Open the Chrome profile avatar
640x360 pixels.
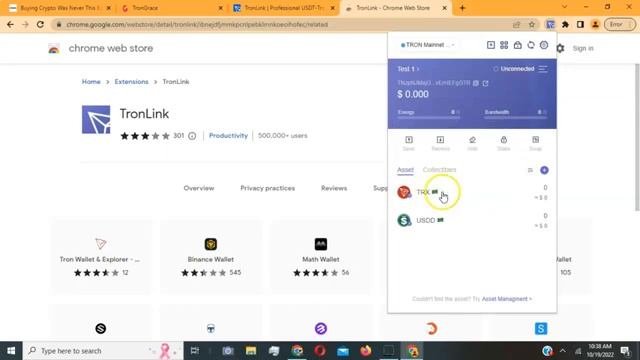coord(595,24)
